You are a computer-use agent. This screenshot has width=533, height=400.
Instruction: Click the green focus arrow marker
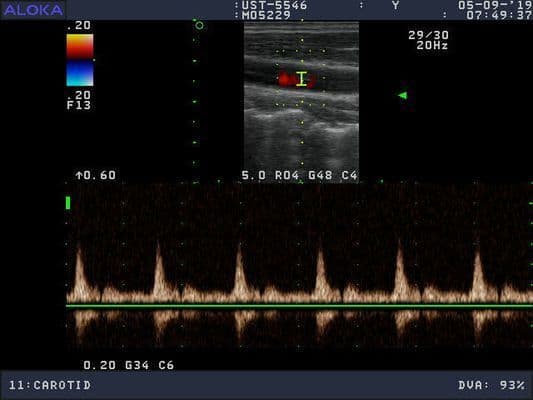pos(403,95)
